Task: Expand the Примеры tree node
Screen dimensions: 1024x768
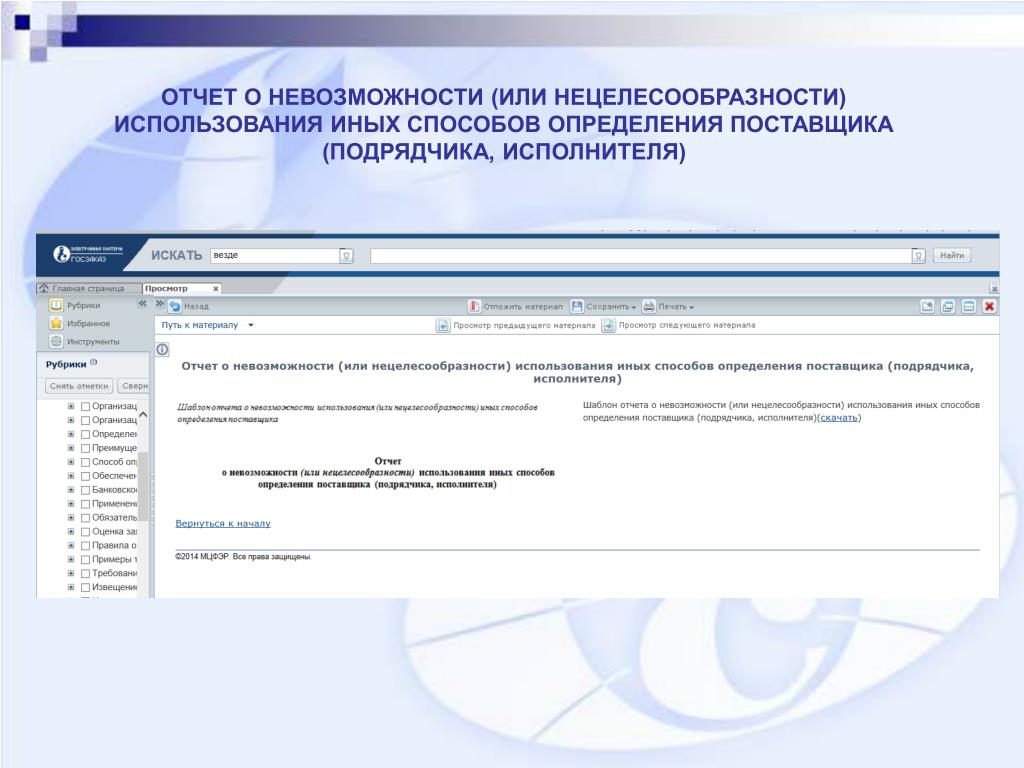Action: tap(71, 560)
